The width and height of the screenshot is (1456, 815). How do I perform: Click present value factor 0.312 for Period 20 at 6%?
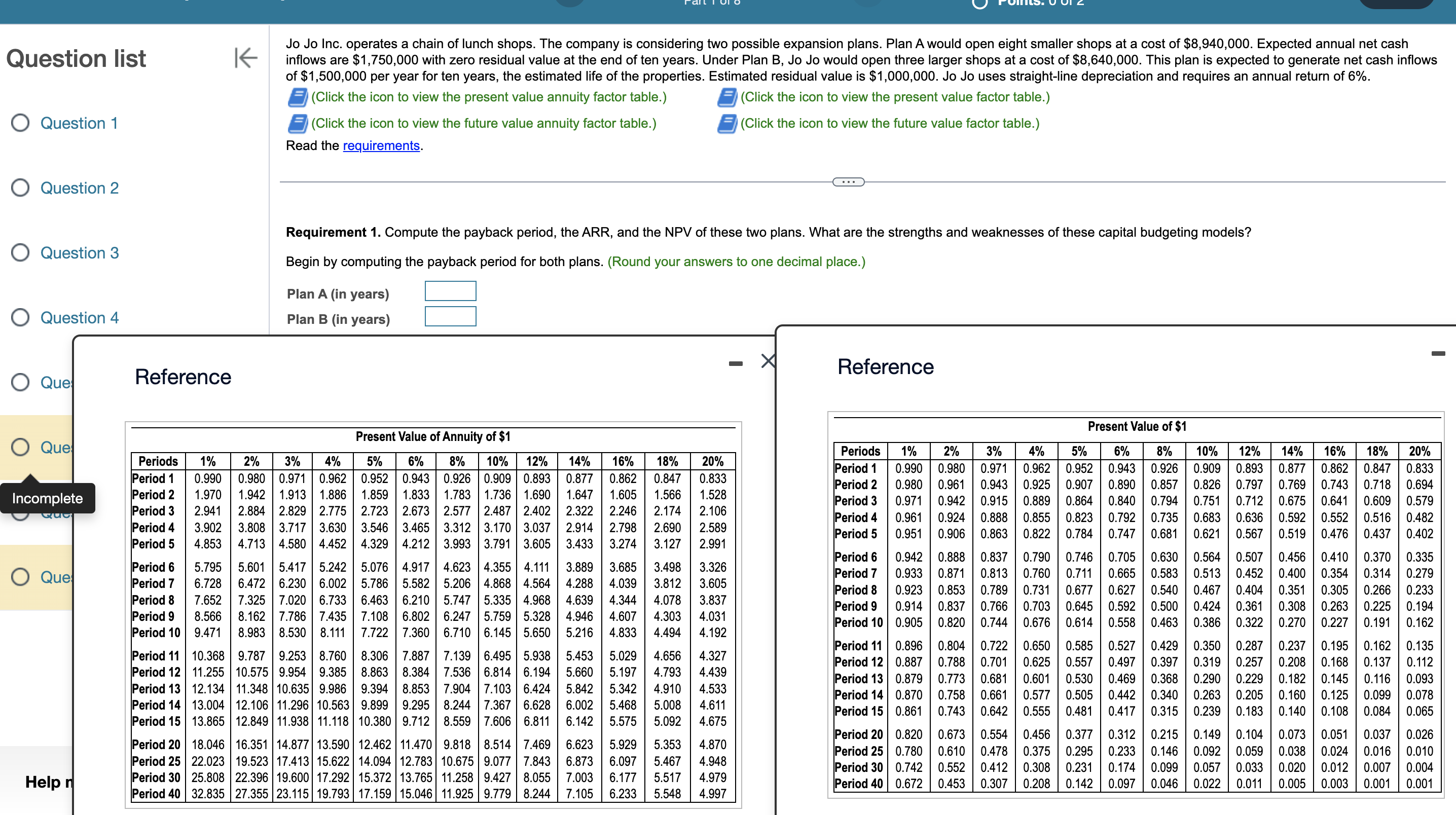1121,734
